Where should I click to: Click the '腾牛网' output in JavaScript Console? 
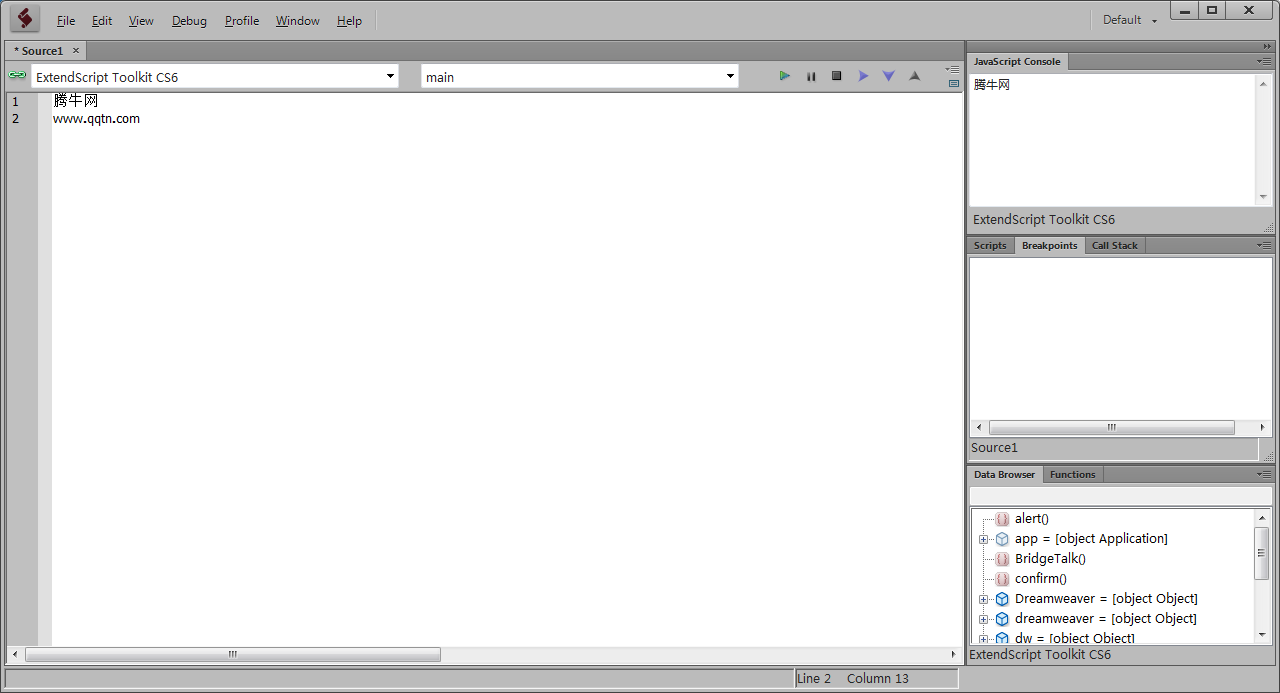click(992, 85)
